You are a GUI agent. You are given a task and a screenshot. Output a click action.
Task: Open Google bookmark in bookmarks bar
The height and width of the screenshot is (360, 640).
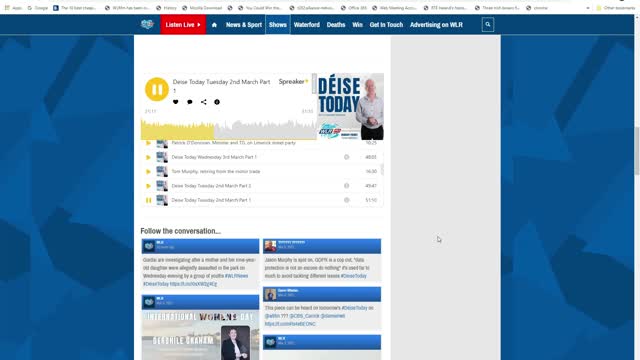[38, 8]
